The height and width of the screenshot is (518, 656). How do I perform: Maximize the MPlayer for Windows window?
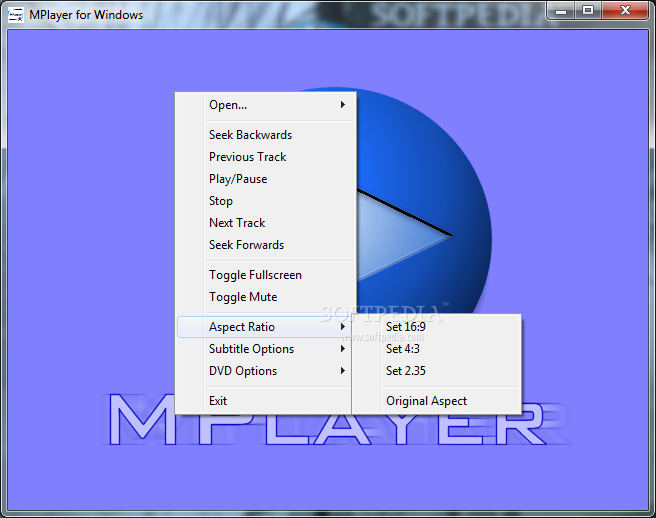coord(588,10)
